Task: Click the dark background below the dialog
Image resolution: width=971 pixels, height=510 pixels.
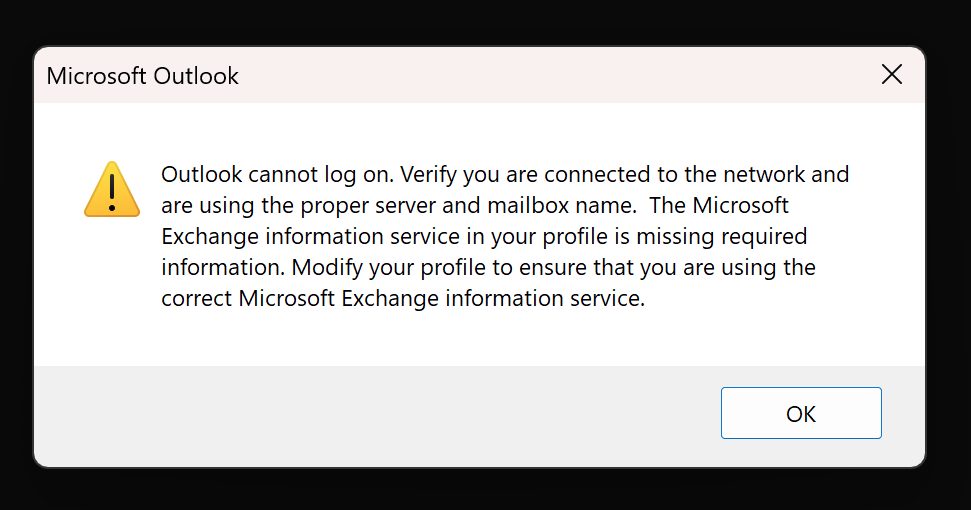Action: (480, 490)
